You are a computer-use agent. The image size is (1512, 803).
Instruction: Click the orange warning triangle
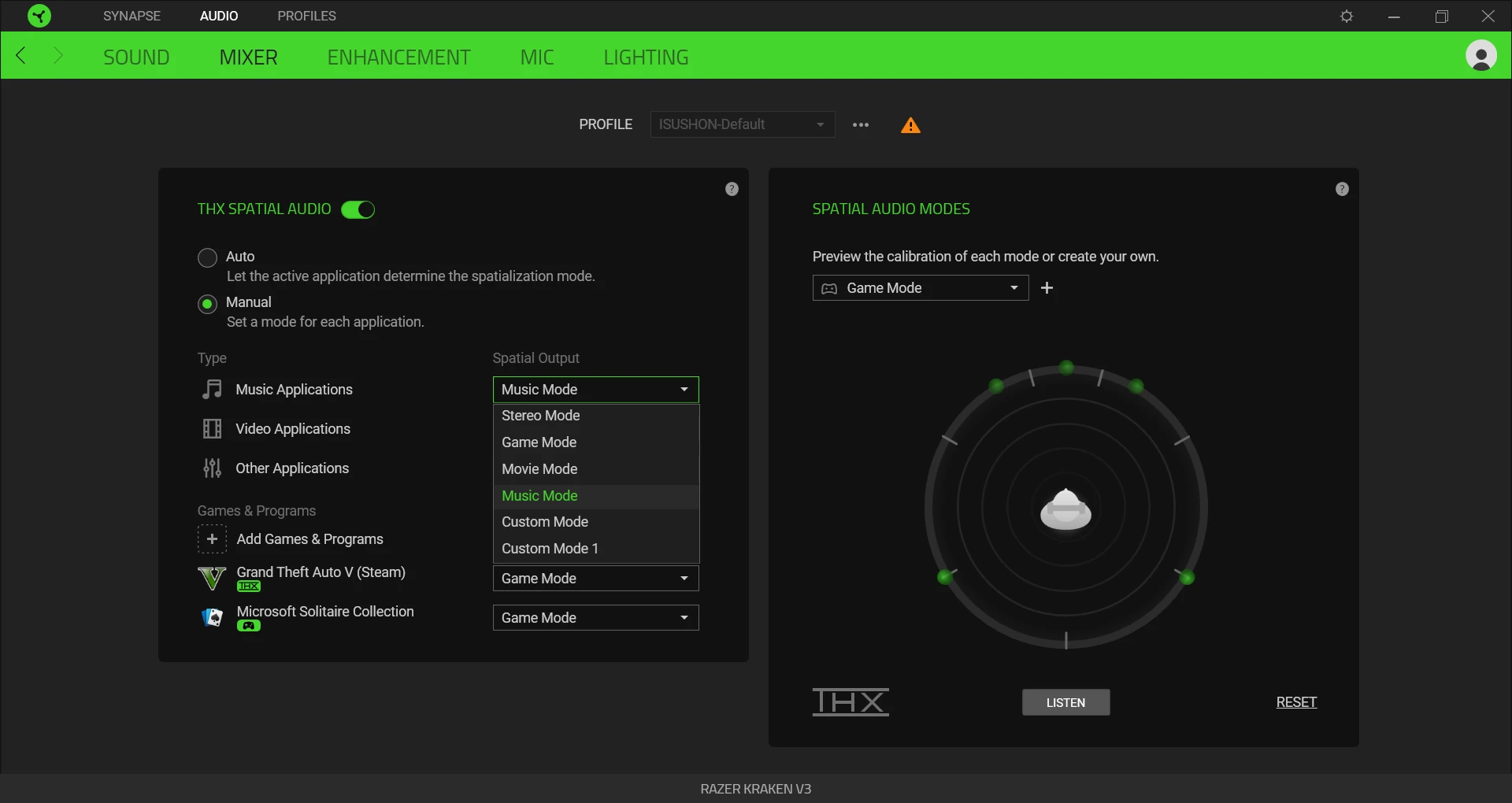tap(910, 125)
